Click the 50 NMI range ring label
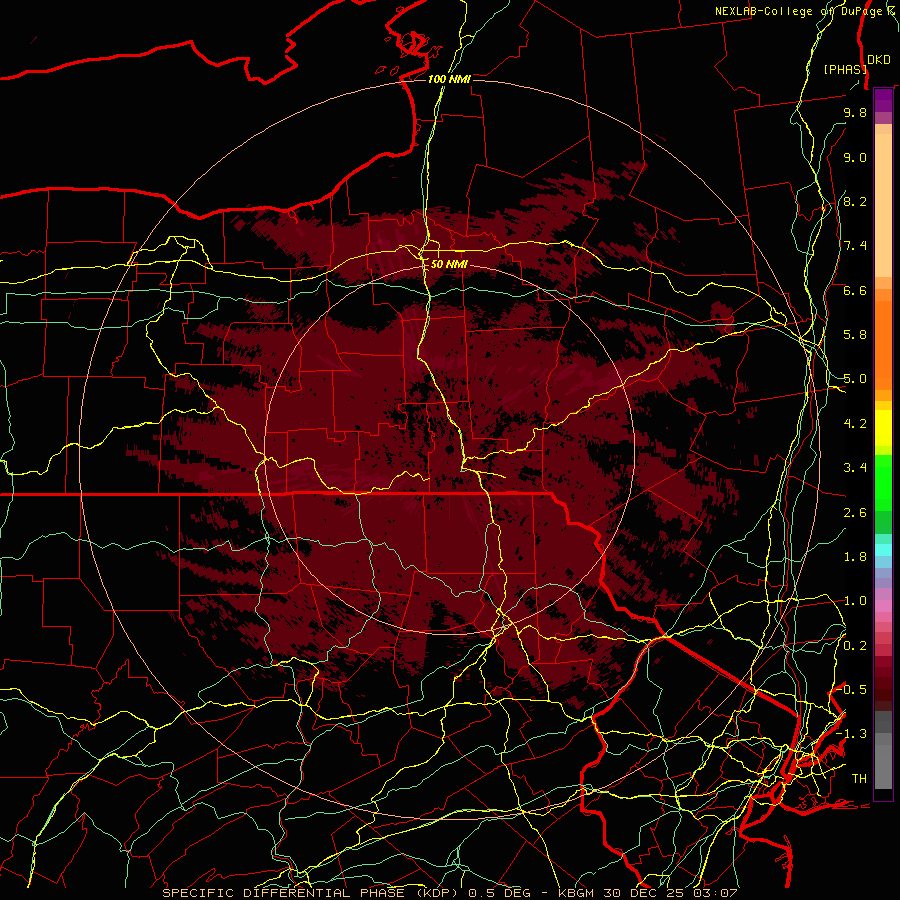The width and height of the screenshot is (900, 900). [x=449, y=264]
